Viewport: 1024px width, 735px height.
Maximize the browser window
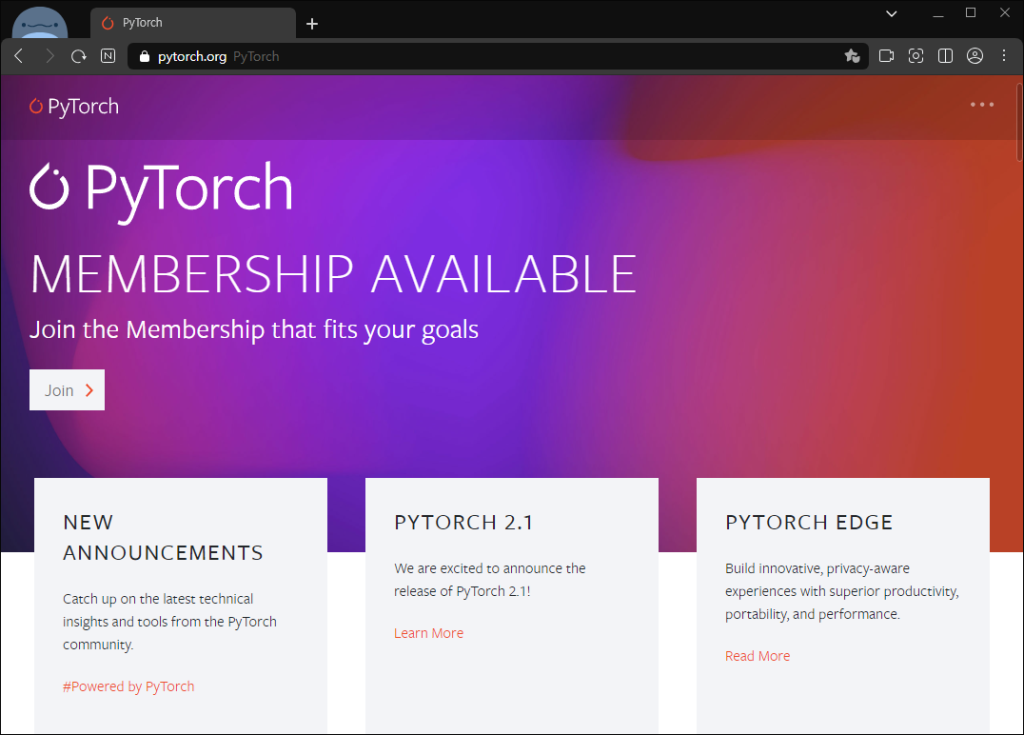[x=970, y=13]
